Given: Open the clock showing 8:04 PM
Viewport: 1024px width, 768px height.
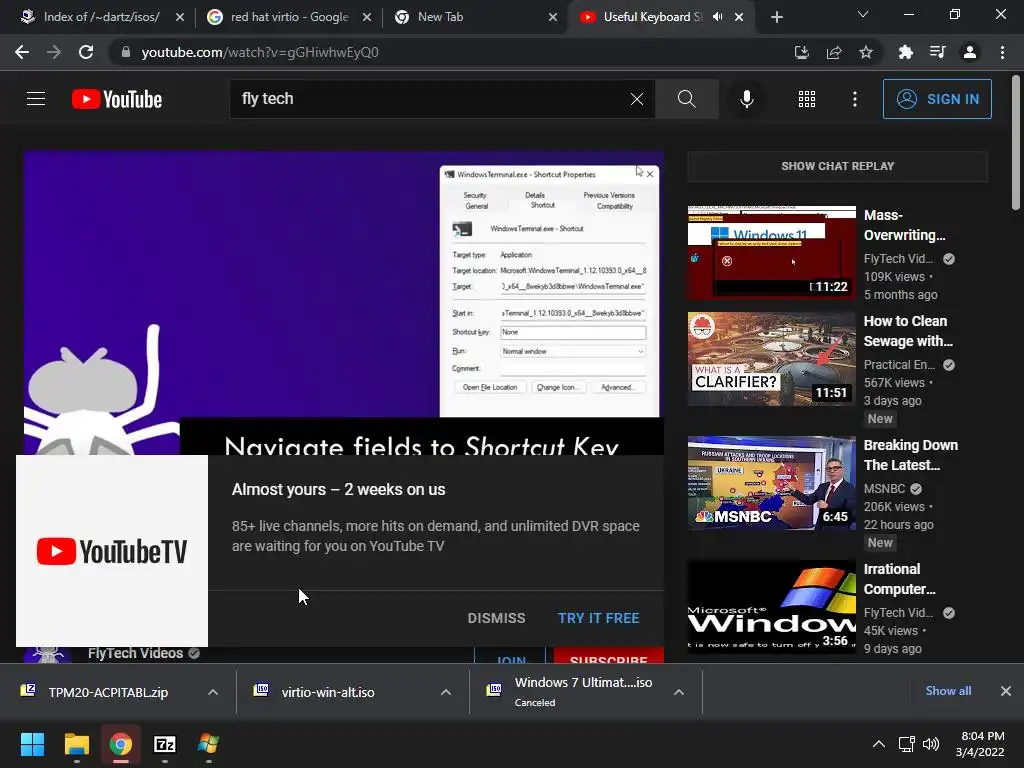Looking at the screenshot, I should coord(980,744).
